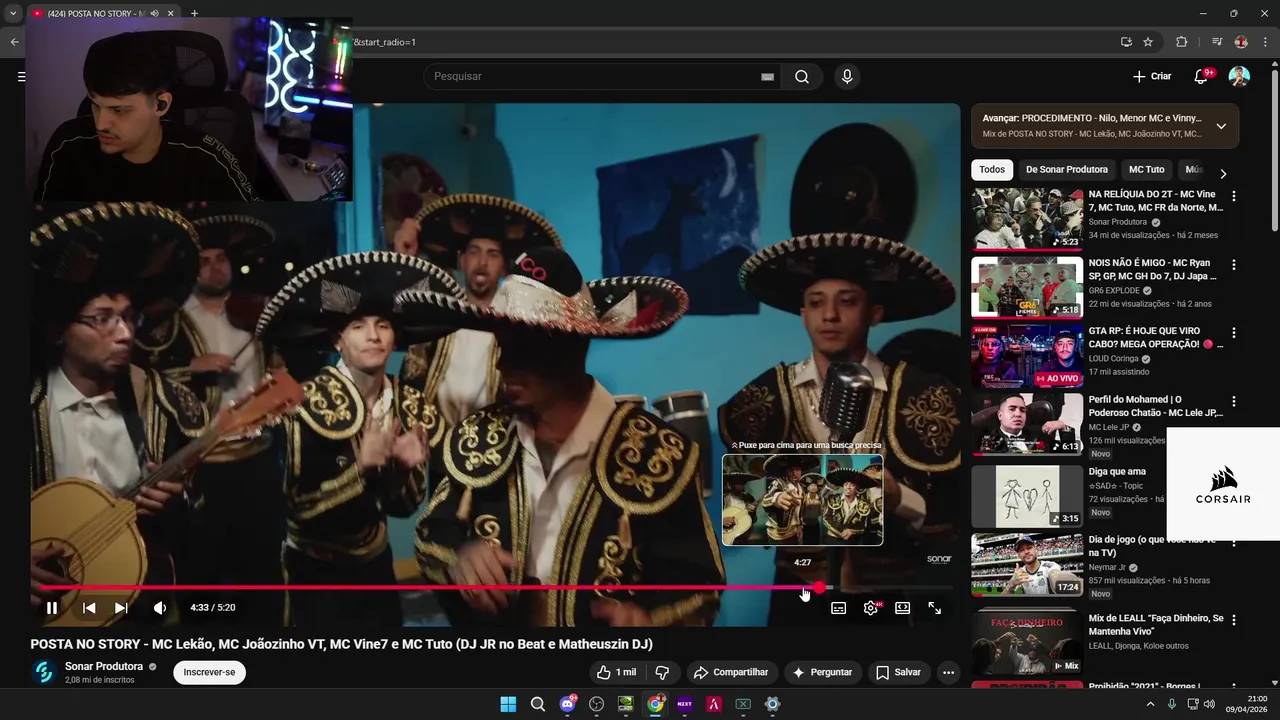Open options for Perfil do Mohamed video
This screenshot has height=720, width=1280.
click(1233, 402)
